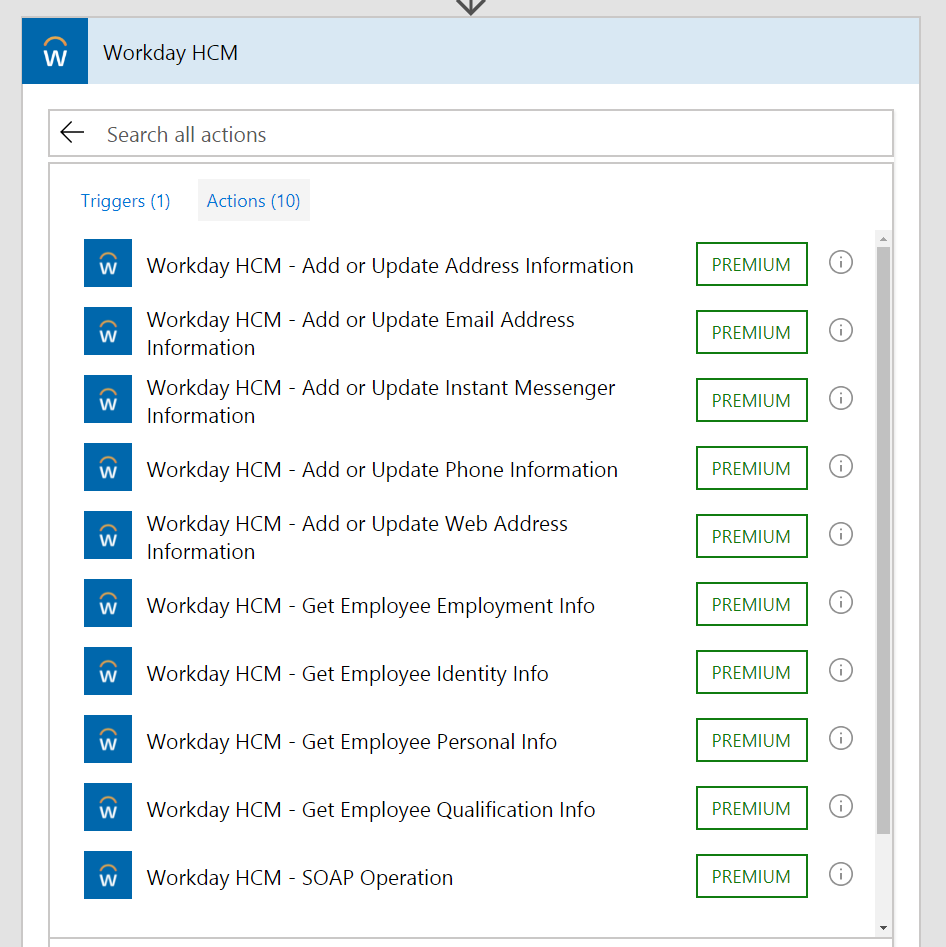The image size is (946, 947).
Task: Choose Add or Update Email Address Information action
Action: click(360, 333)
